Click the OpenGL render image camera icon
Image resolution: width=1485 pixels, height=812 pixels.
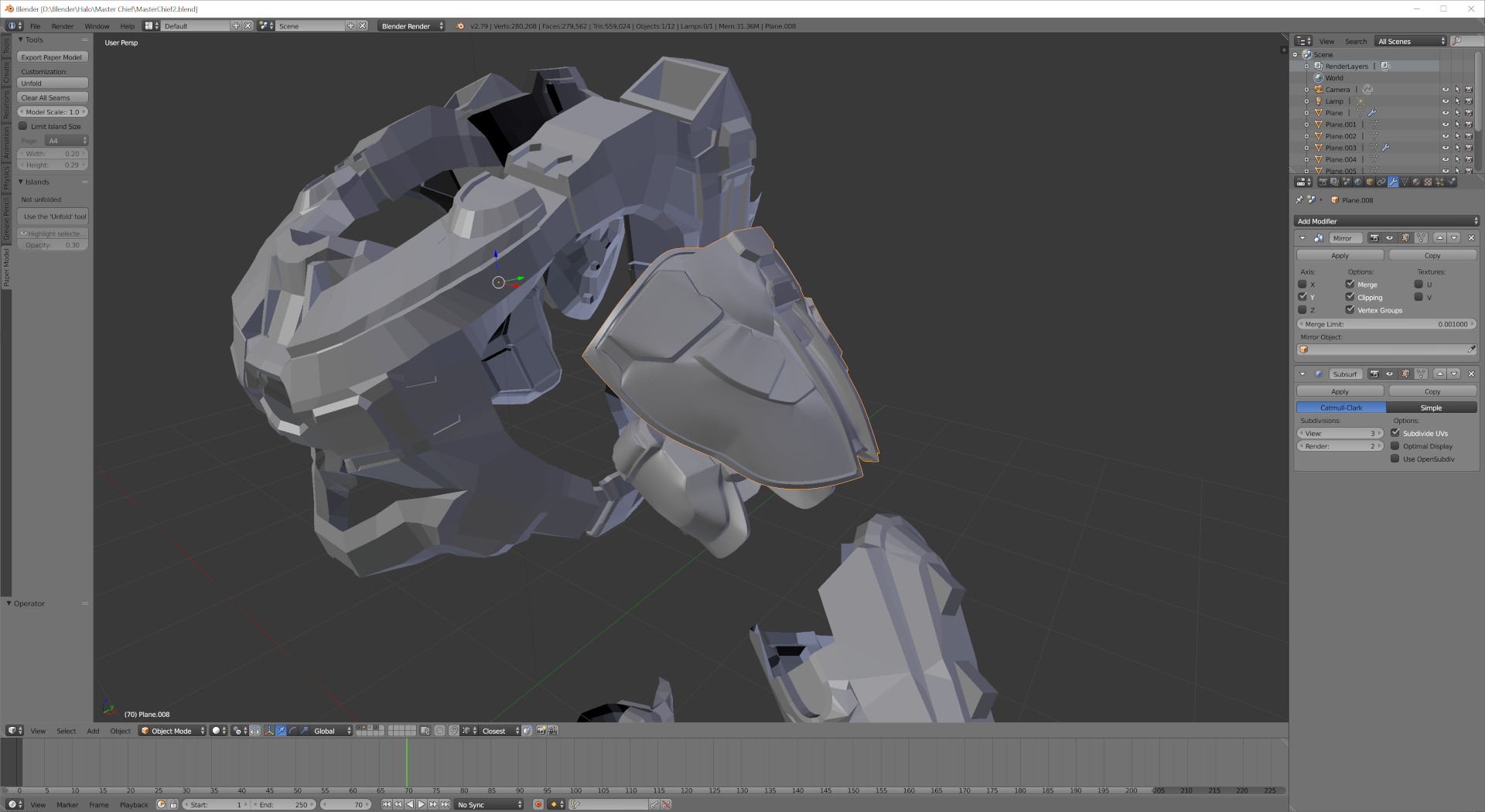point(541,731)
